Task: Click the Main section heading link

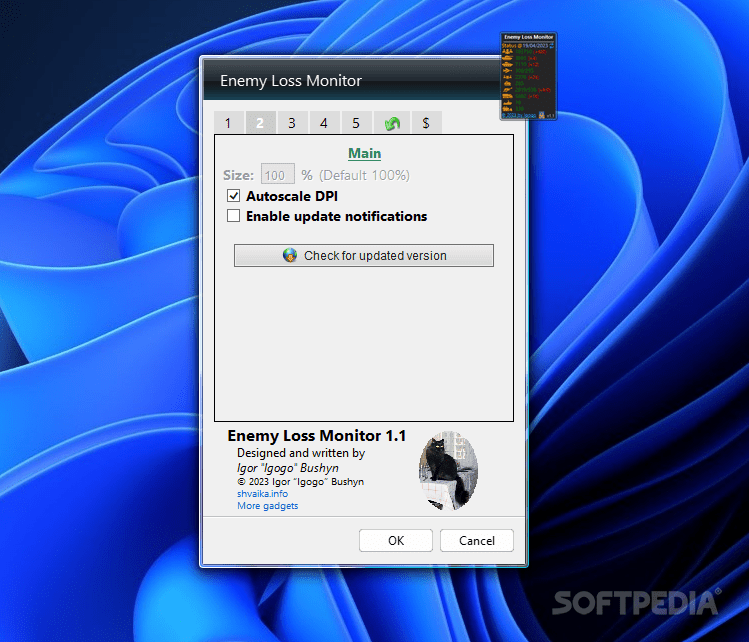Action: tap(364, 153)
